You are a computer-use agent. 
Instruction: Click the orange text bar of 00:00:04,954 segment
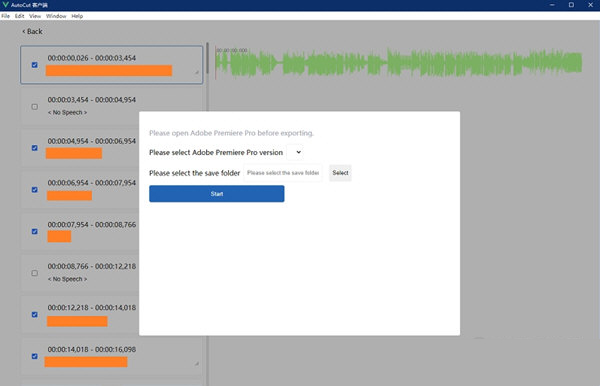74,153
